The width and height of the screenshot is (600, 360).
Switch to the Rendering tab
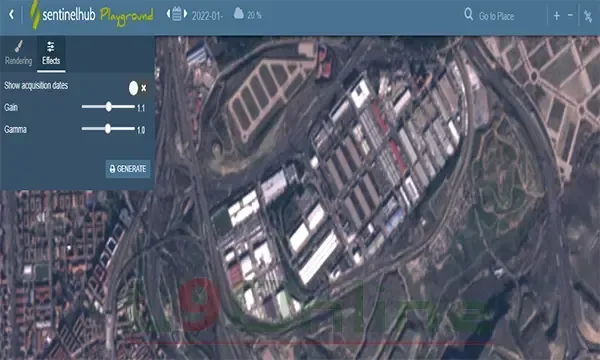[18, 54]
